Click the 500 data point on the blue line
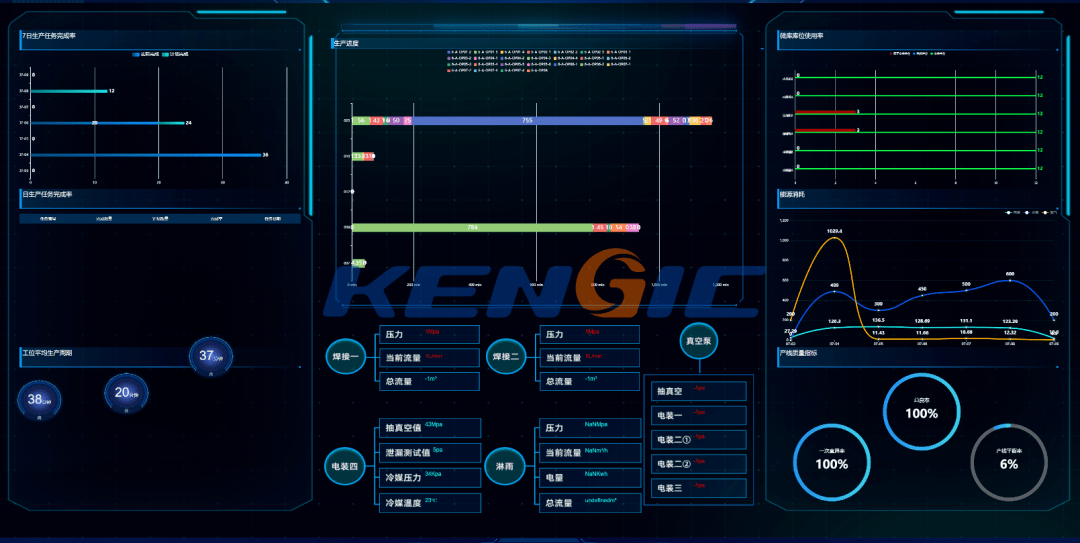Image resolution: width=1080 pixels, height=543 pixels. pos(966,290)
